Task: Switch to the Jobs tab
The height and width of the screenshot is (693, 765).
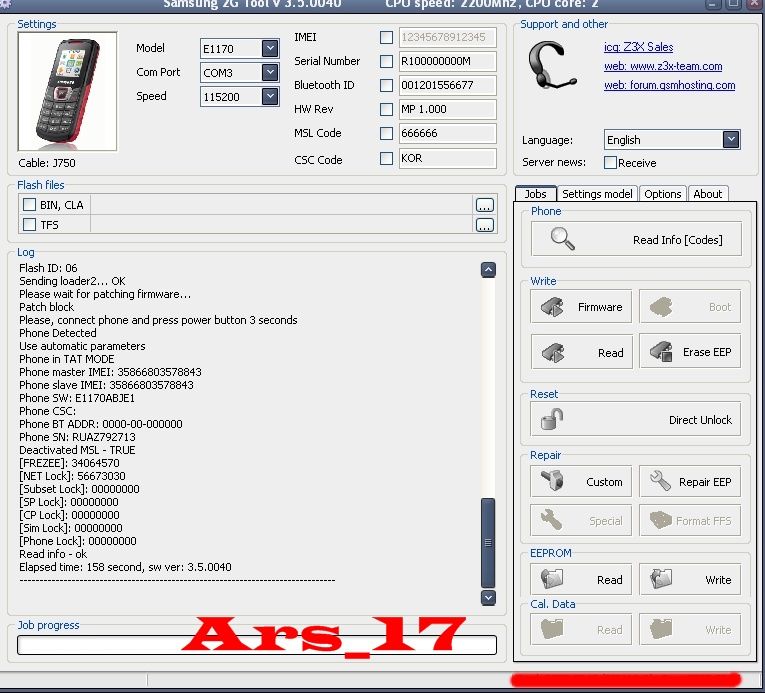Action: point(535,194)
